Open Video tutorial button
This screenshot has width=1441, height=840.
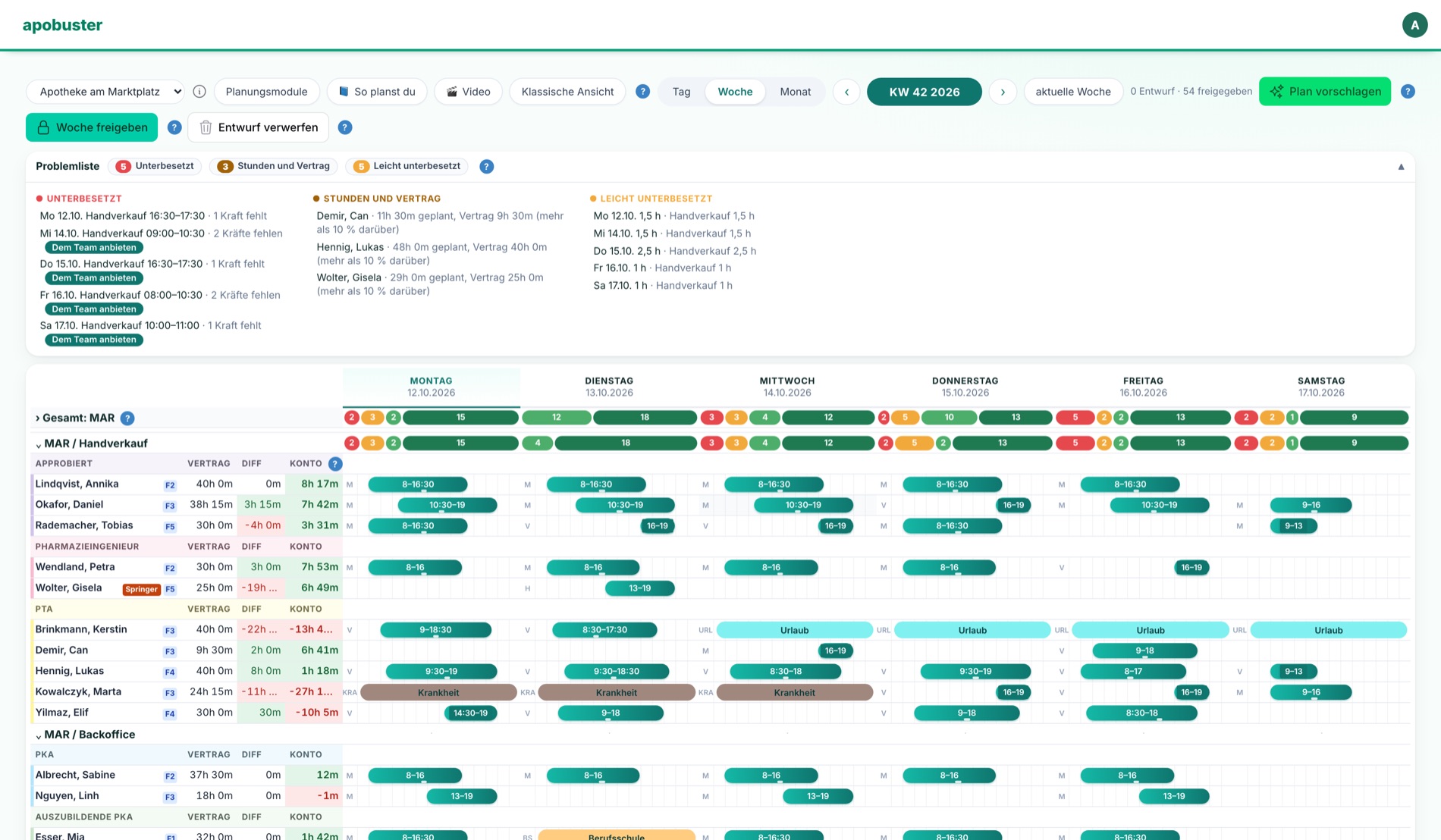[x=468, y=92]
